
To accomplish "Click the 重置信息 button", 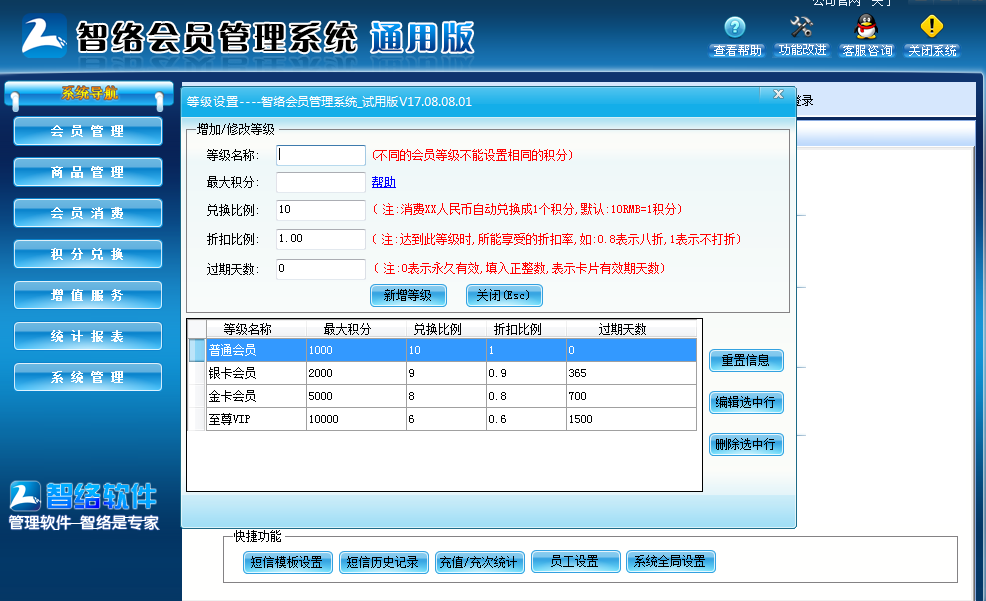I will [745, 360].
